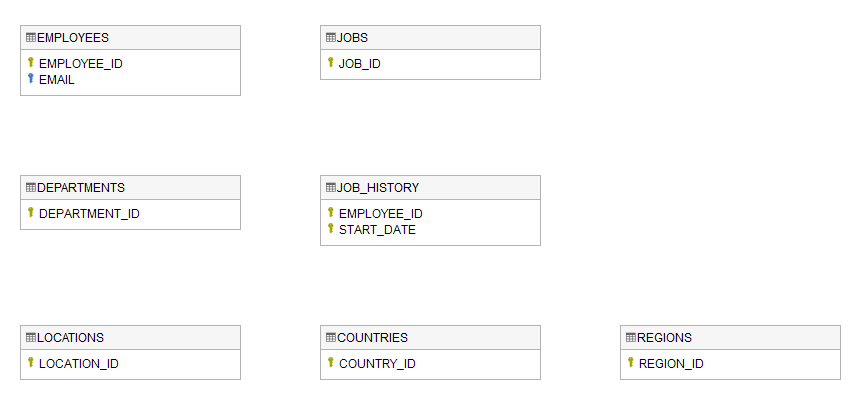Select the DEPARTMENT_ID column
The width and height of the screenshot is (858, 410).
point(89,213)
